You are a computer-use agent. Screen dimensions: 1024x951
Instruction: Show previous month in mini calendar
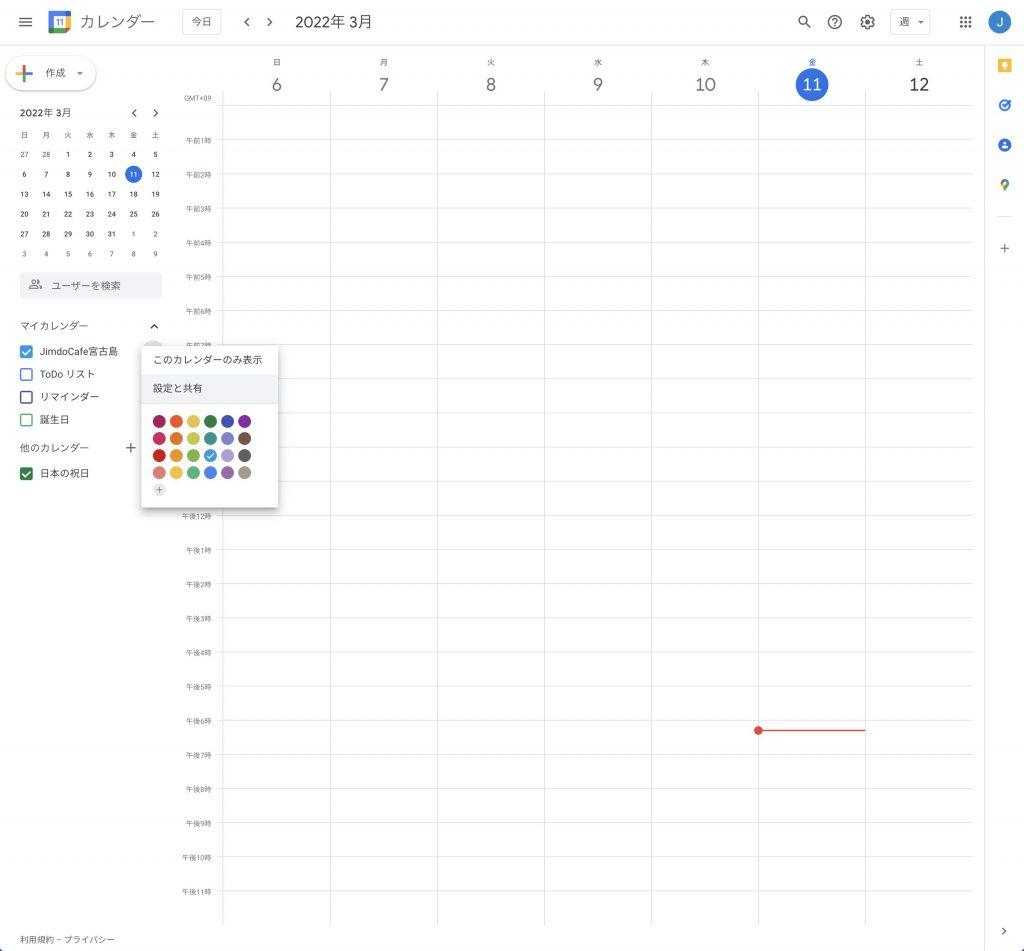coord(134,113)
